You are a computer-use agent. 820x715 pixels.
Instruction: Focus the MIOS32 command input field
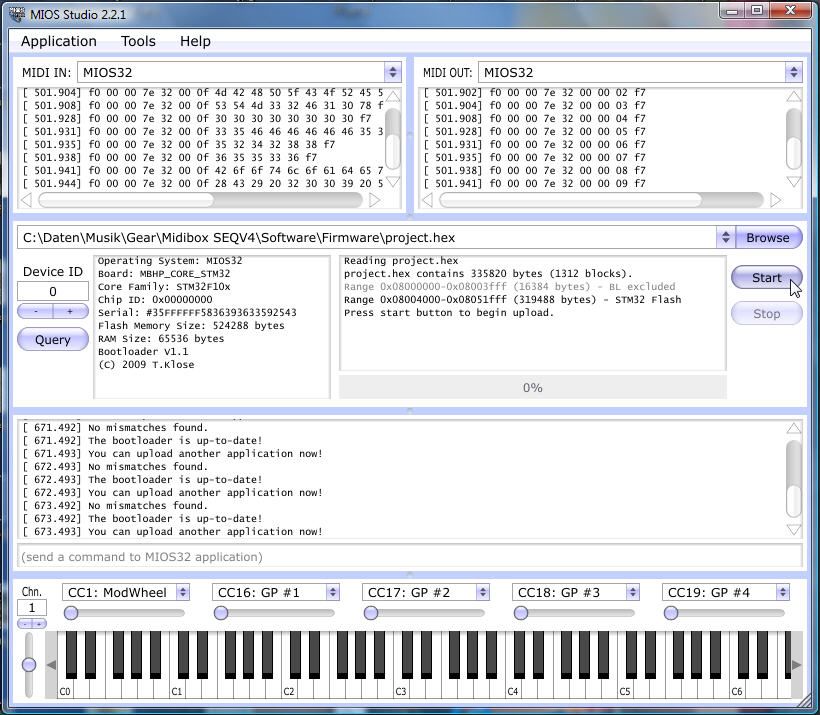[x=410, y=557]
